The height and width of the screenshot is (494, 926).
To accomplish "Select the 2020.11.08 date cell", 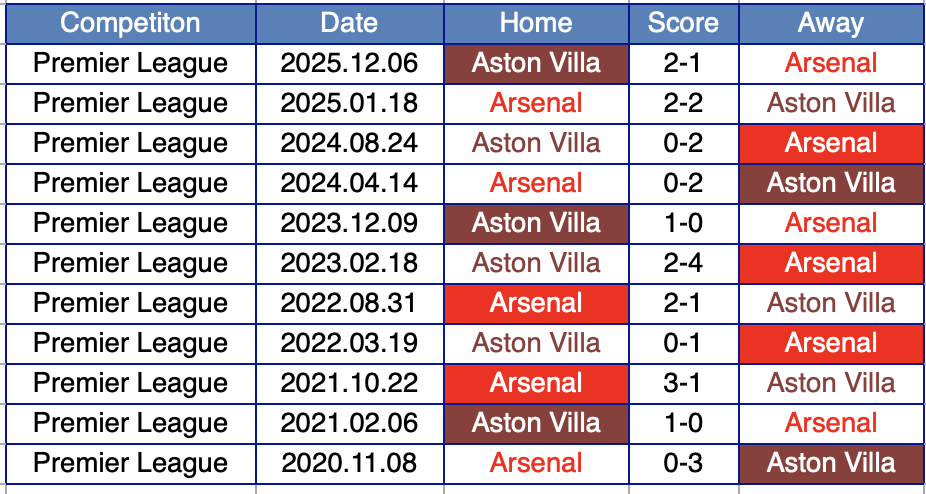I will point(349,463).
